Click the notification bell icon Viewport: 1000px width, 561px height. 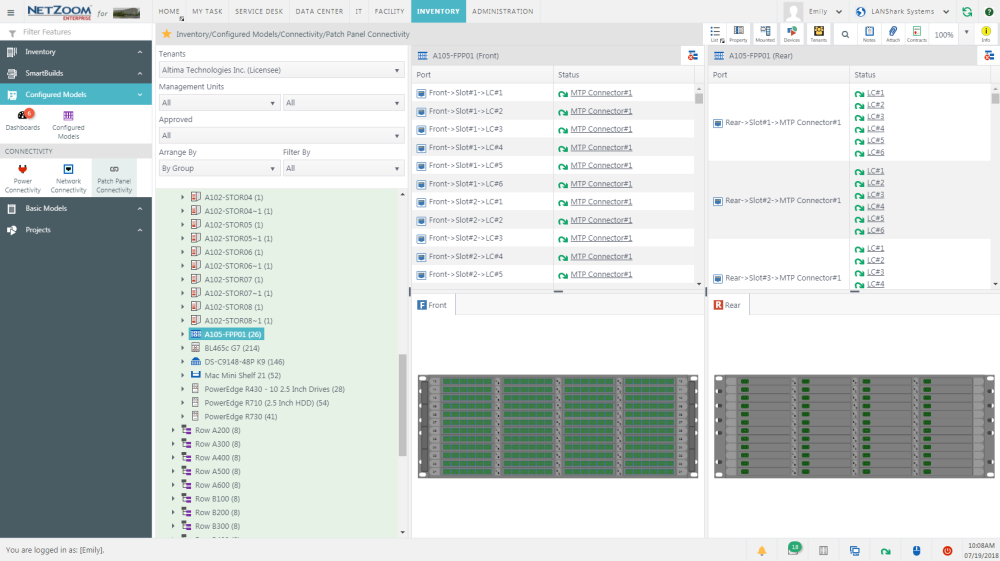(x=762, y=550)
